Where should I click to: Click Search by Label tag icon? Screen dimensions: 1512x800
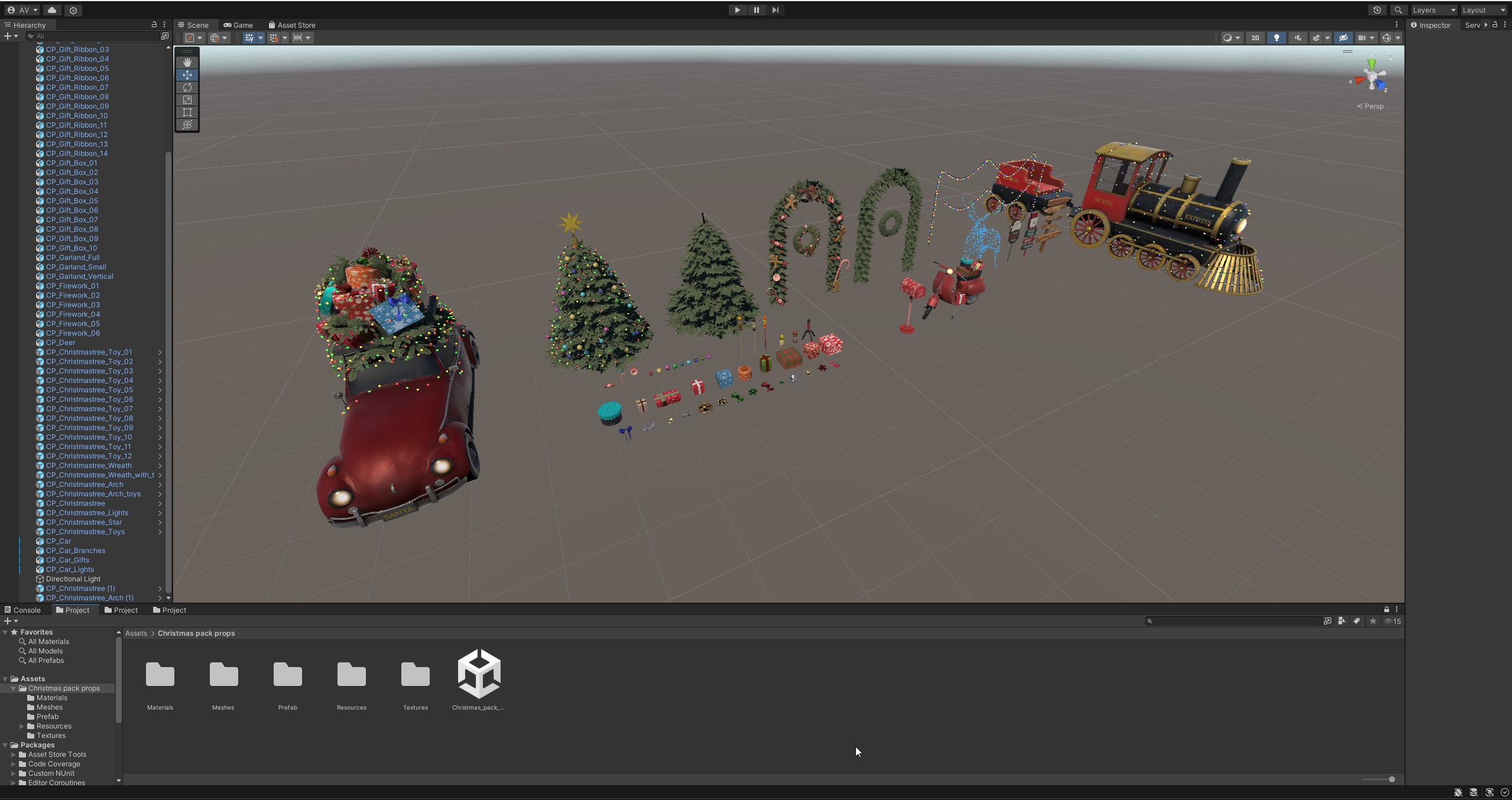[x=1357, y=621]
